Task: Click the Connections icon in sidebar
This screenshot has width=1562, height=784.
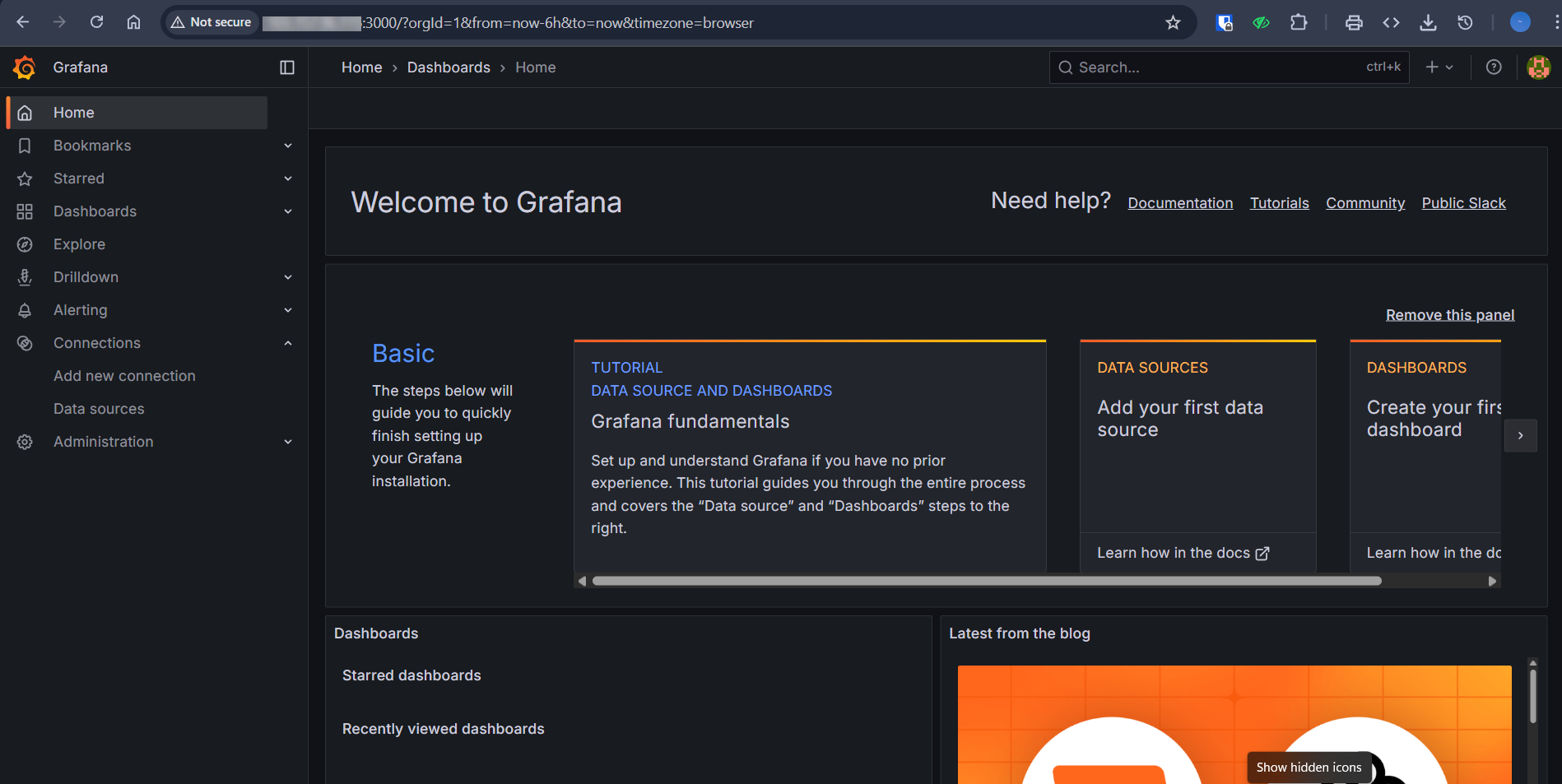Action: [x=25, y=343]
